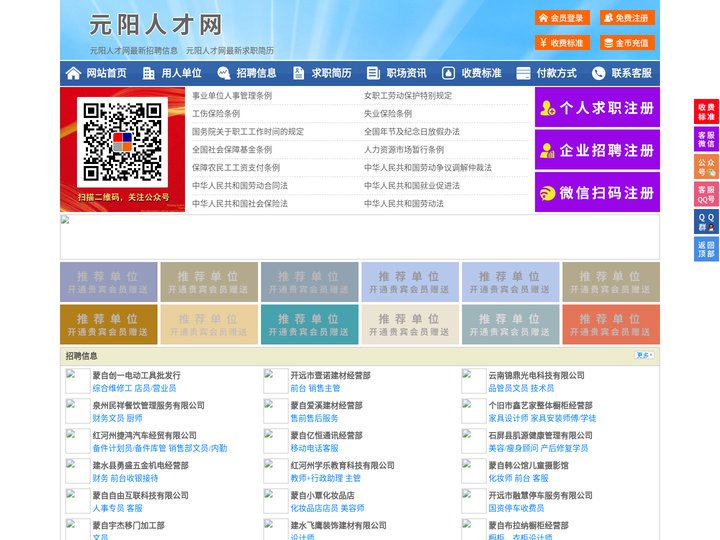
Task: Open the company 红河州捷鸿汽车经贸有限公司
Action: pyautogui.click(x=144, y=435)
